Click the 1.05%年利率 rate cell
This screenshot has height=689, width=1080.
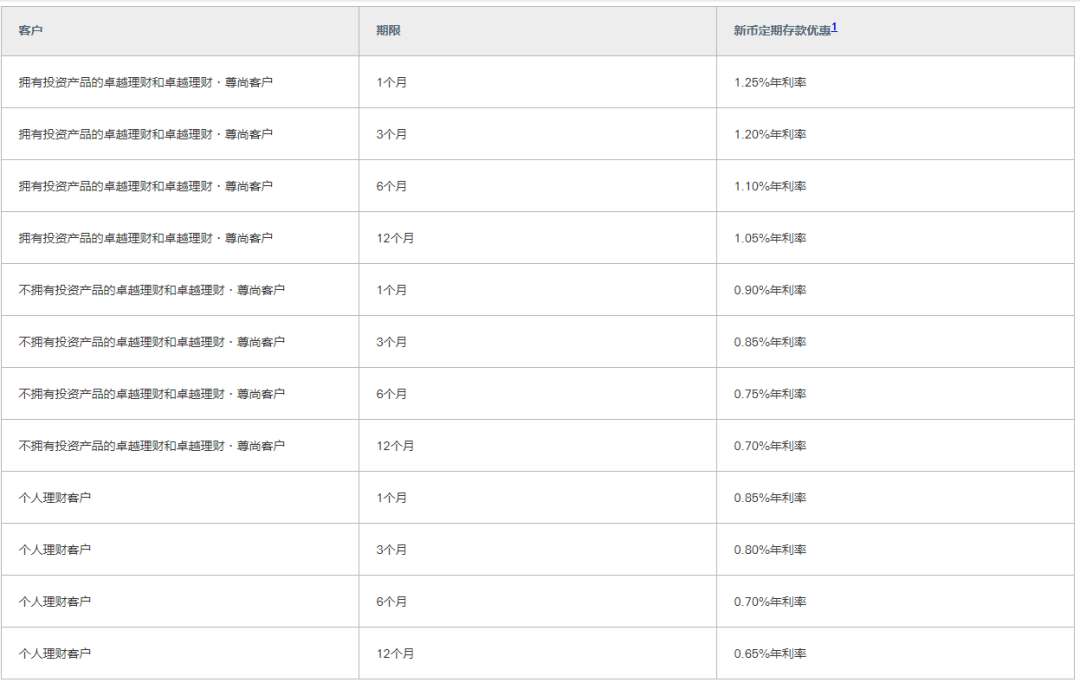[x=770, y=239]
